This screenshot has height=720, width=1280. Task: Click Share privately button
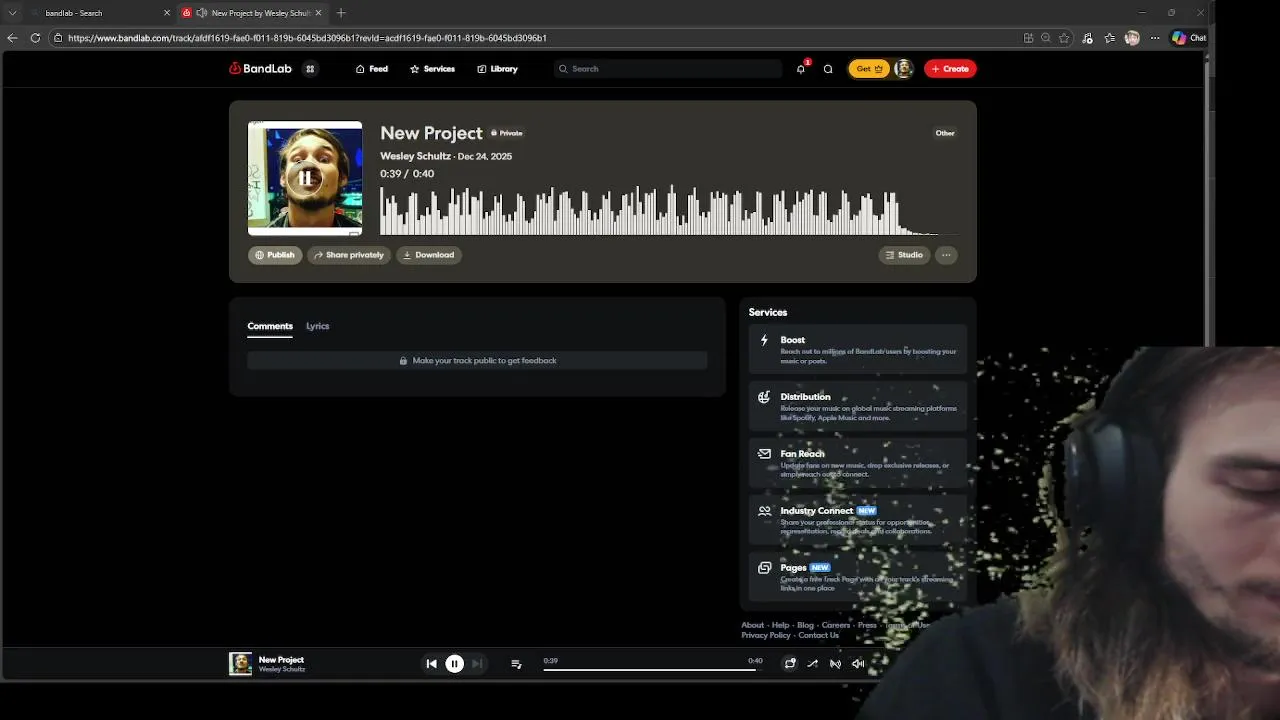point(349,255)
